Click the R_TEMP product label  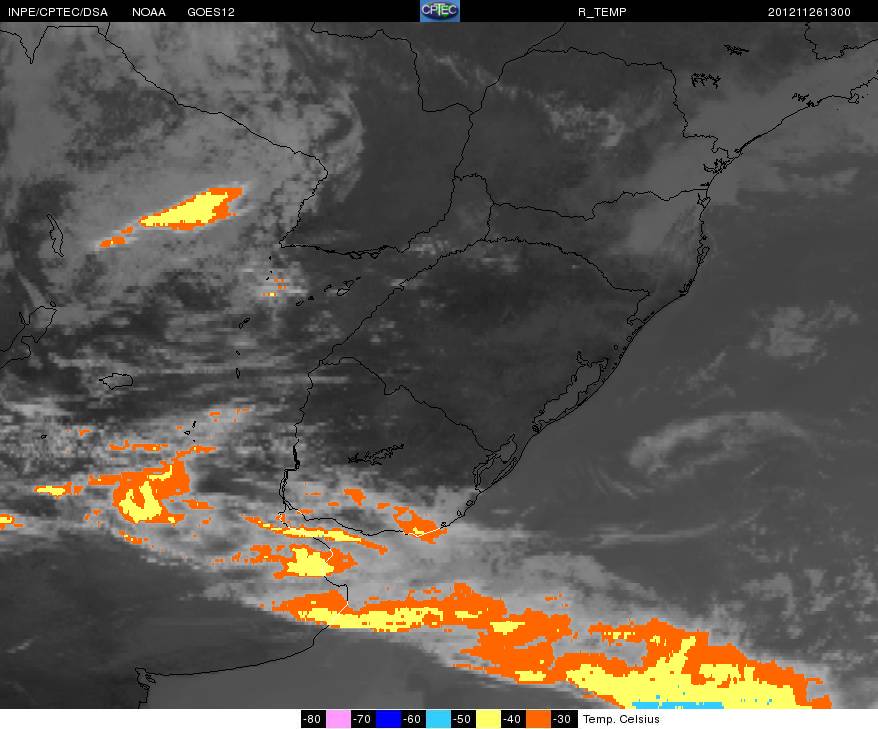point(602,12)
